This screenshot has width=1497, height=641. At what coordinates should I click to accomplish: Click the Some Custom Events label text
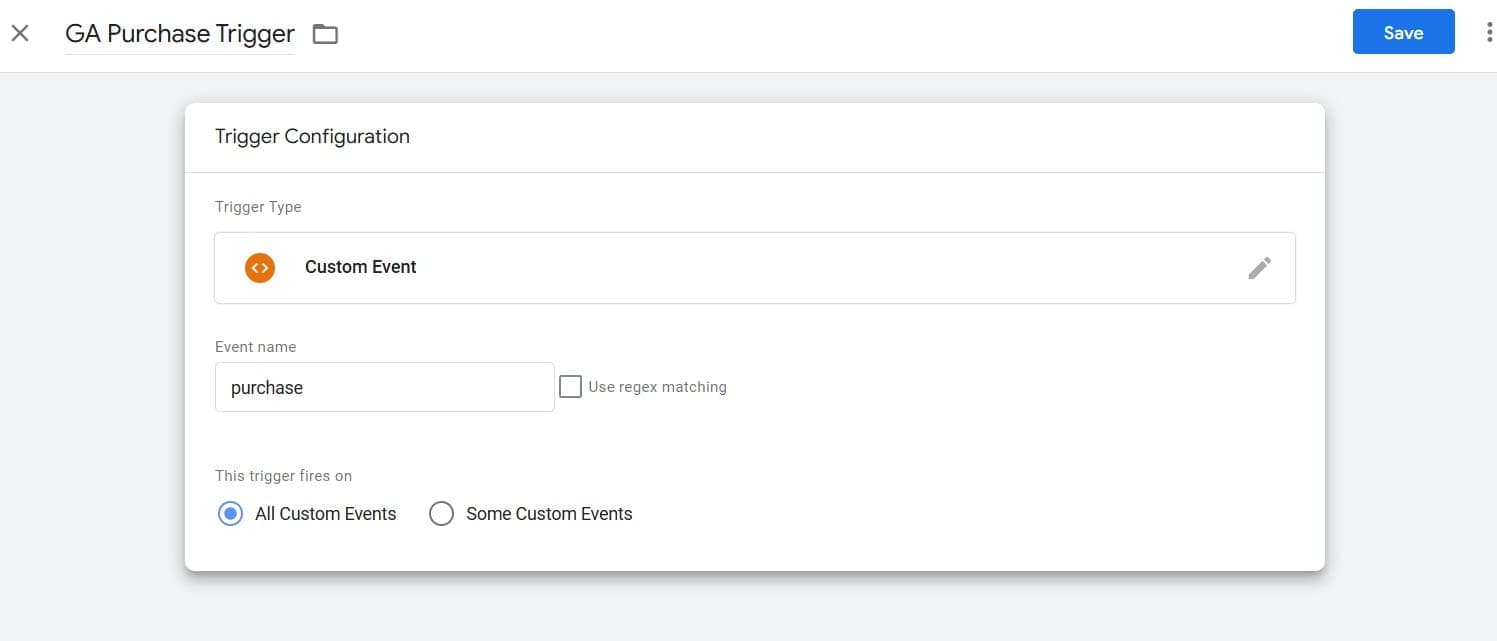[x=548, y=513]
